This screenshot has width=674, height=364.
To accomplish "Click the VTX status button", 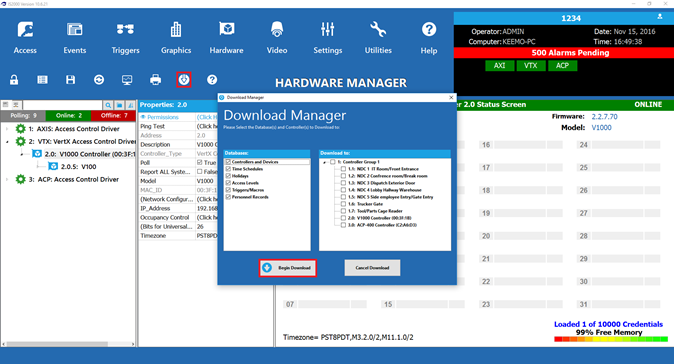I will click(x=531, y=65).
